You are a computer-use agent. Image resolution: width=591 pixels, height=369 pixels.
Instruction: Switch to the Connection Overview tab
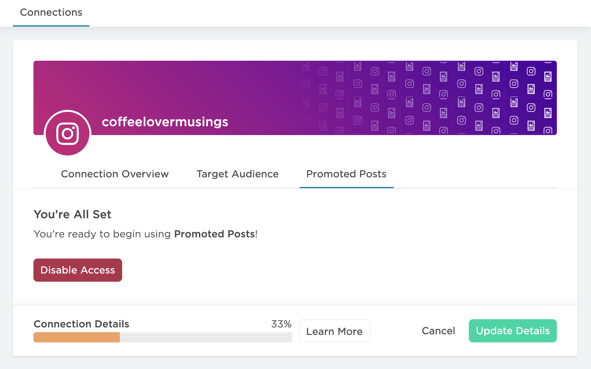point(115,174)
